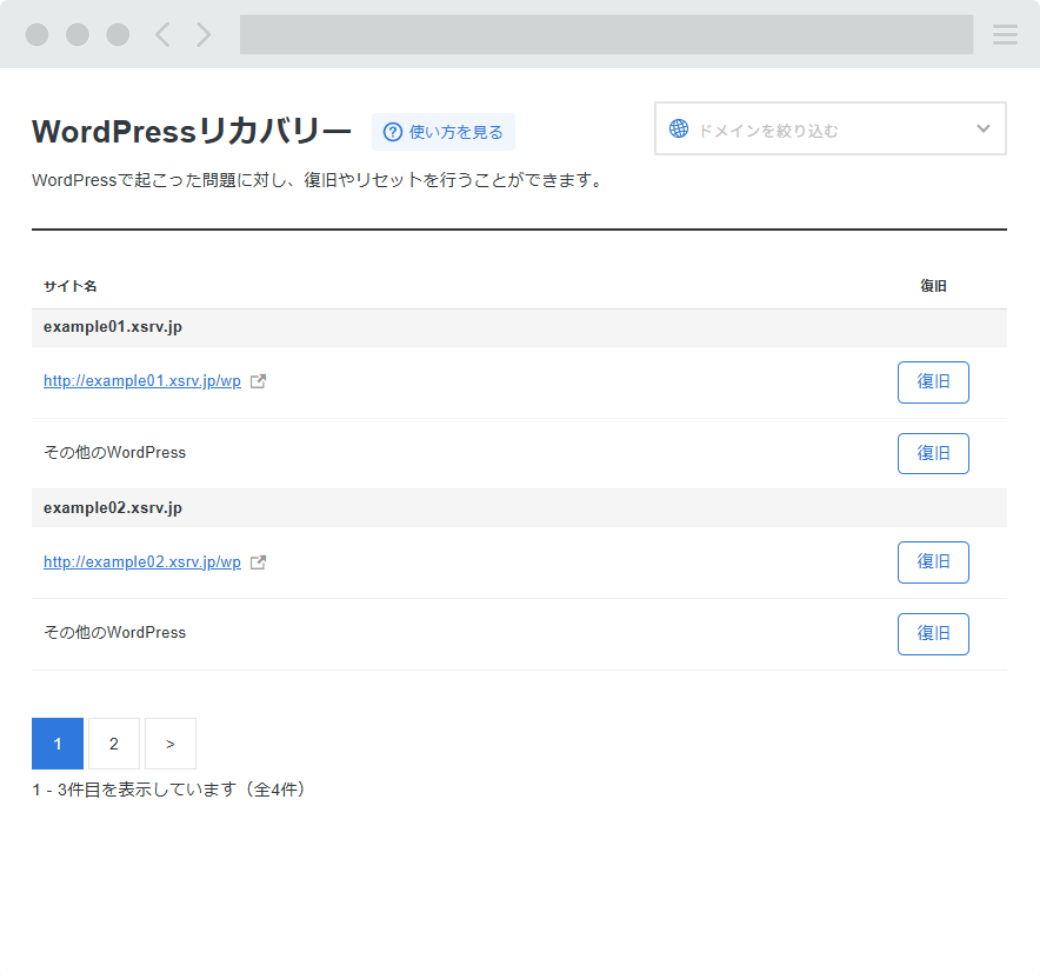Image resolution: width=1040 pixels, height=980 pixels.
Task: Click the globe icon in the domain filter
Action: pyautogui.click(x=679, y=129)
